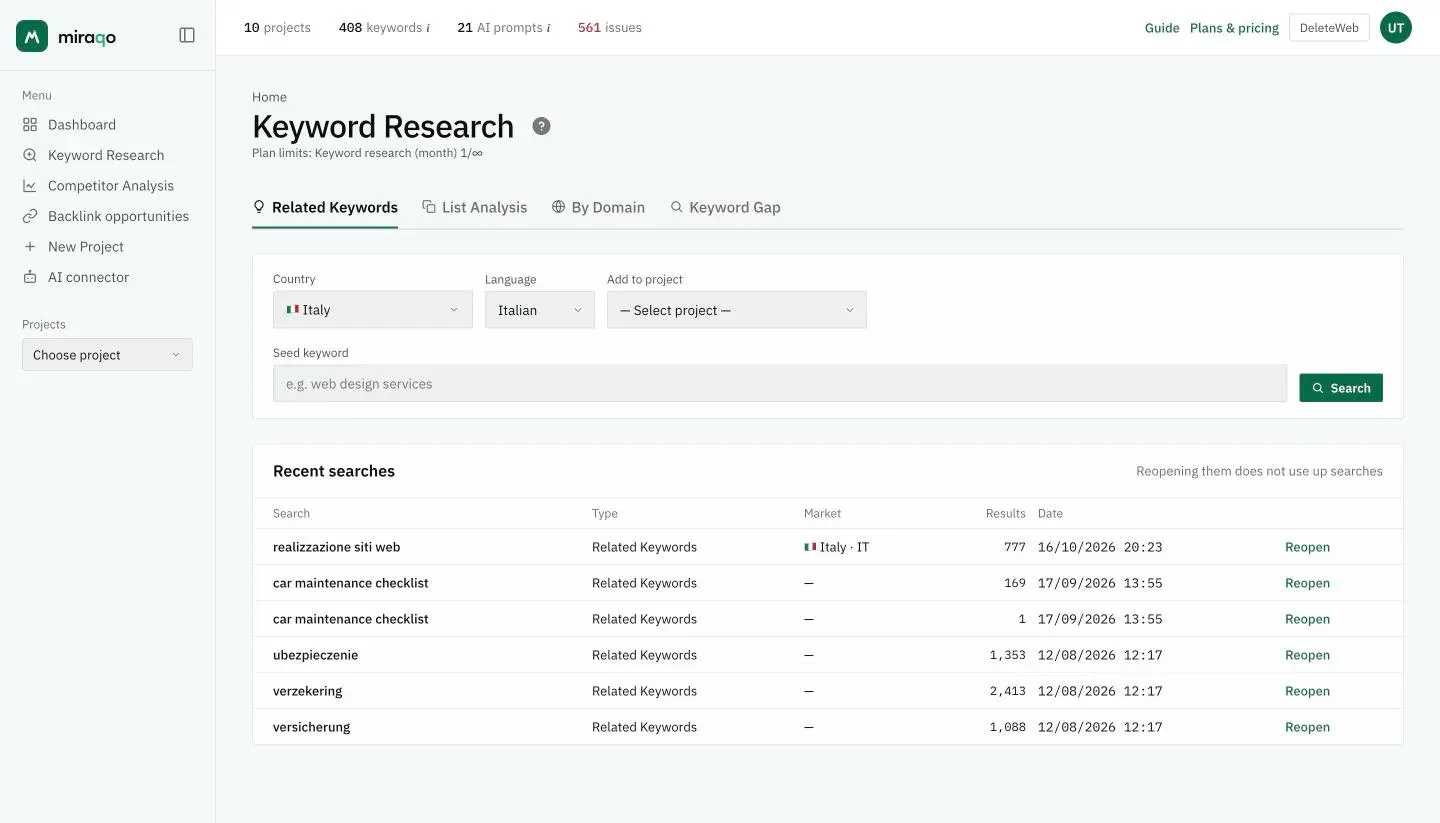Open the UT user avatar
This screenshot has width=1440, height=823.
click(x=1396, y=28)
